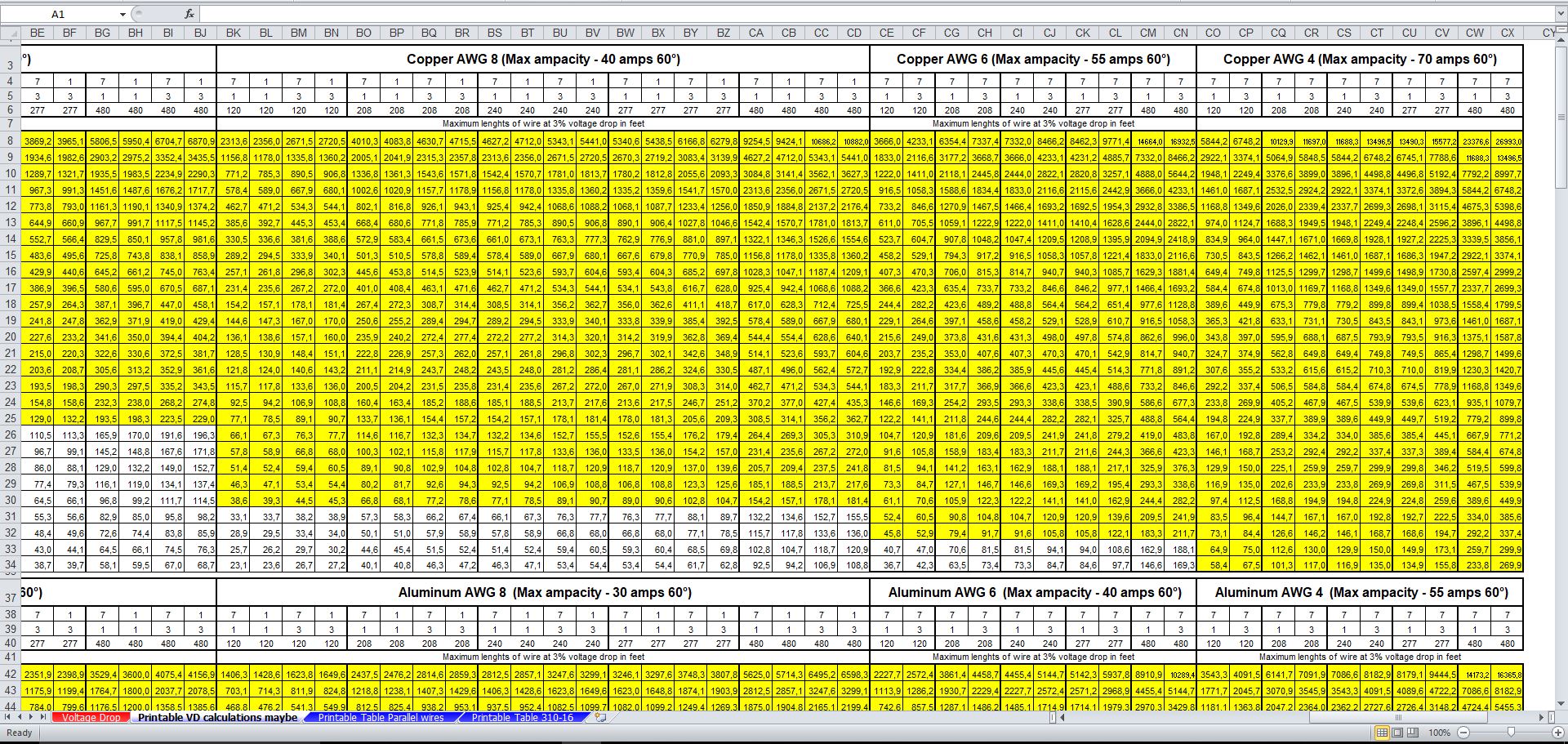Click the Aluminum AWG 8 heading cell
The height and width of the screenshot is (744, 1568).
tap(543, 592)
